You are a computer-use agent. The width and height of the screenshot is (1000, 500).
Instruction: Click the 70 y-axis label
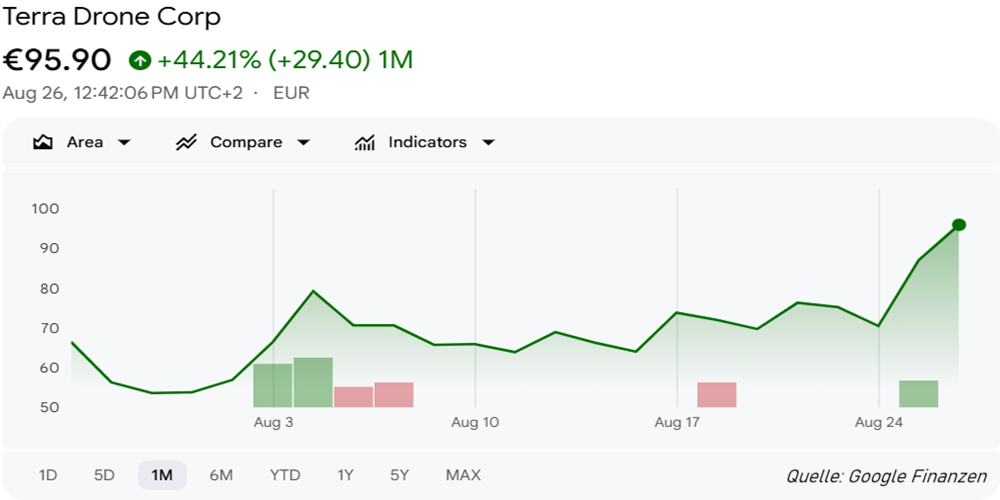[x=50, y=328]
